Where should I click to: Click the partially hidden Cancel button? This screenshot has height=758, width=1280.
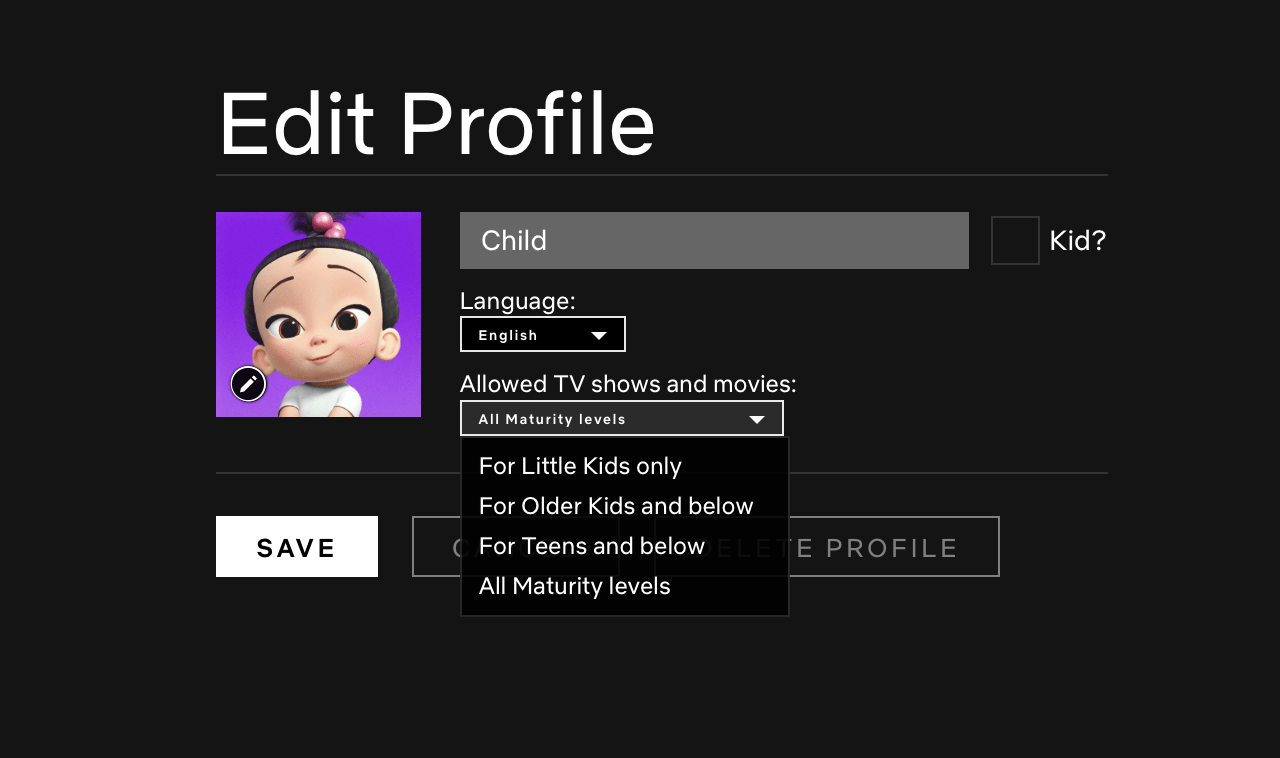click(436, 547)
